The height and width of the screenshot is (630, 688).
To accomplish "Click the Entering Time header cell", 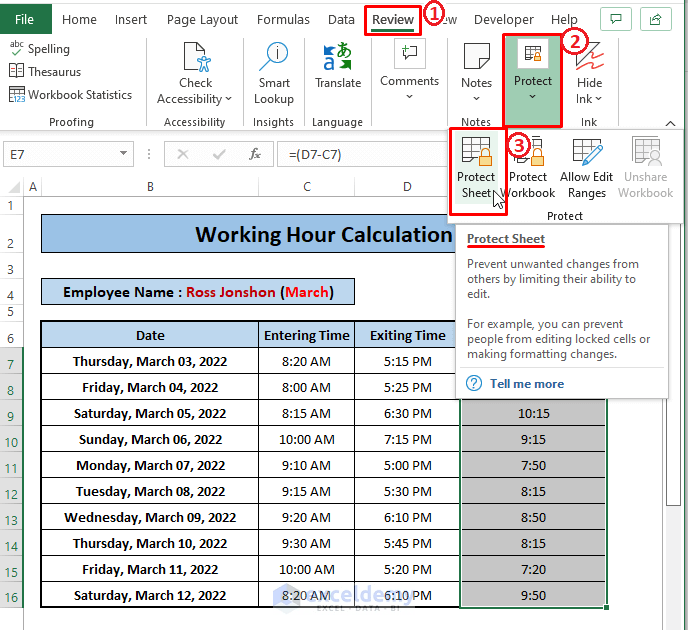I will [307, 335].
